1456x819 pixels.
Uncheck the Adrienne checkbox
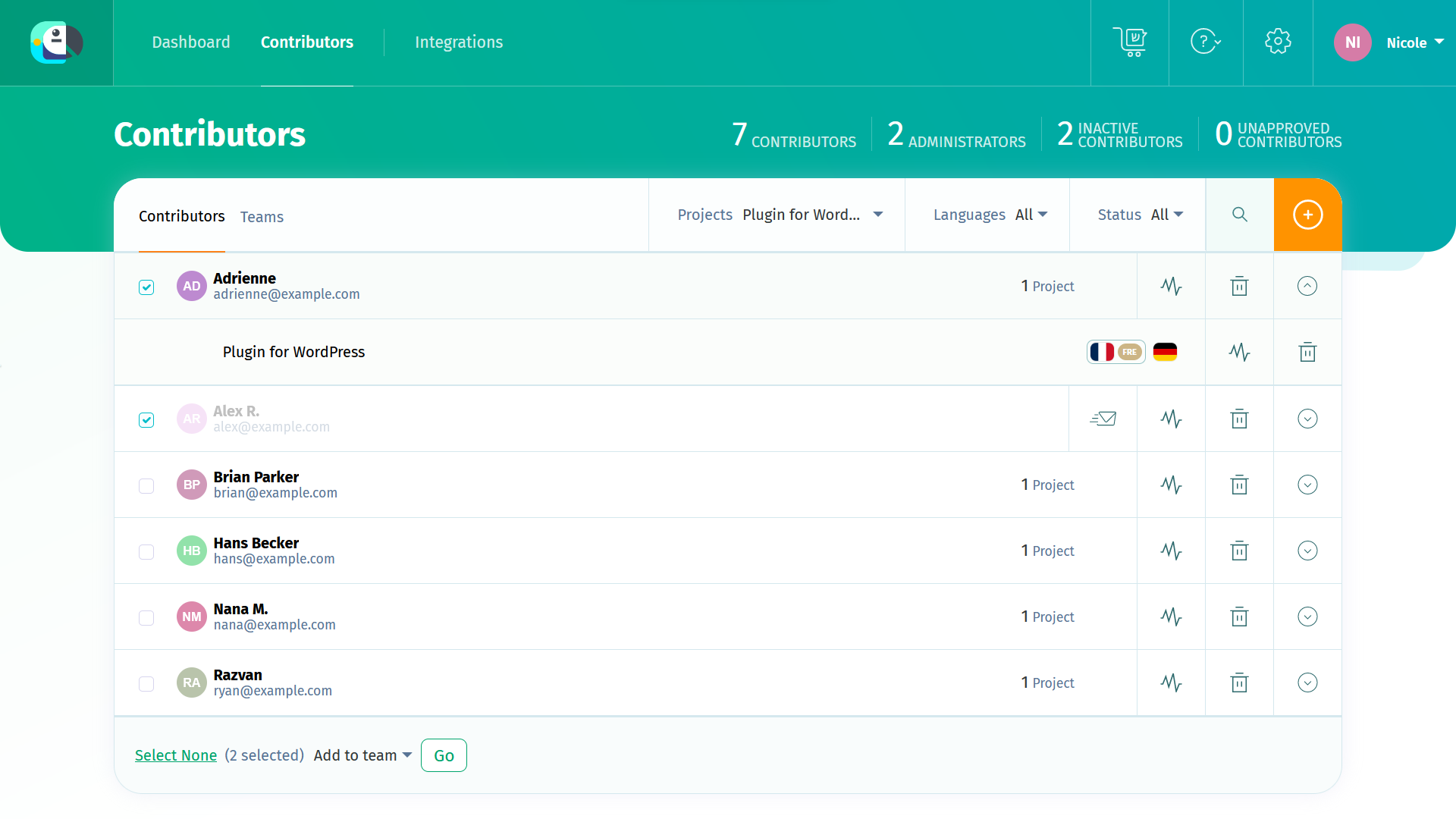pyautogui.click(x=146, y=287)
